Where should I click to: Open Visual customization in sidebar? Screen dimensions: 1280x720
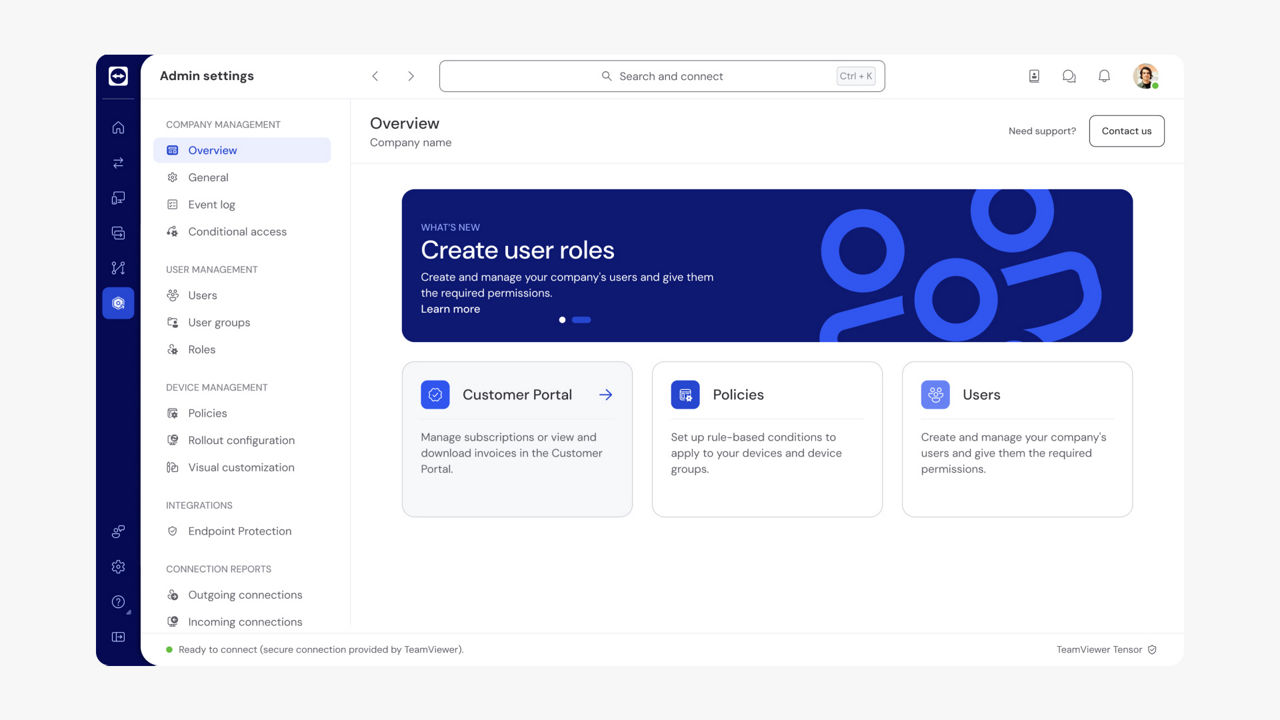(x=242, y=467)
